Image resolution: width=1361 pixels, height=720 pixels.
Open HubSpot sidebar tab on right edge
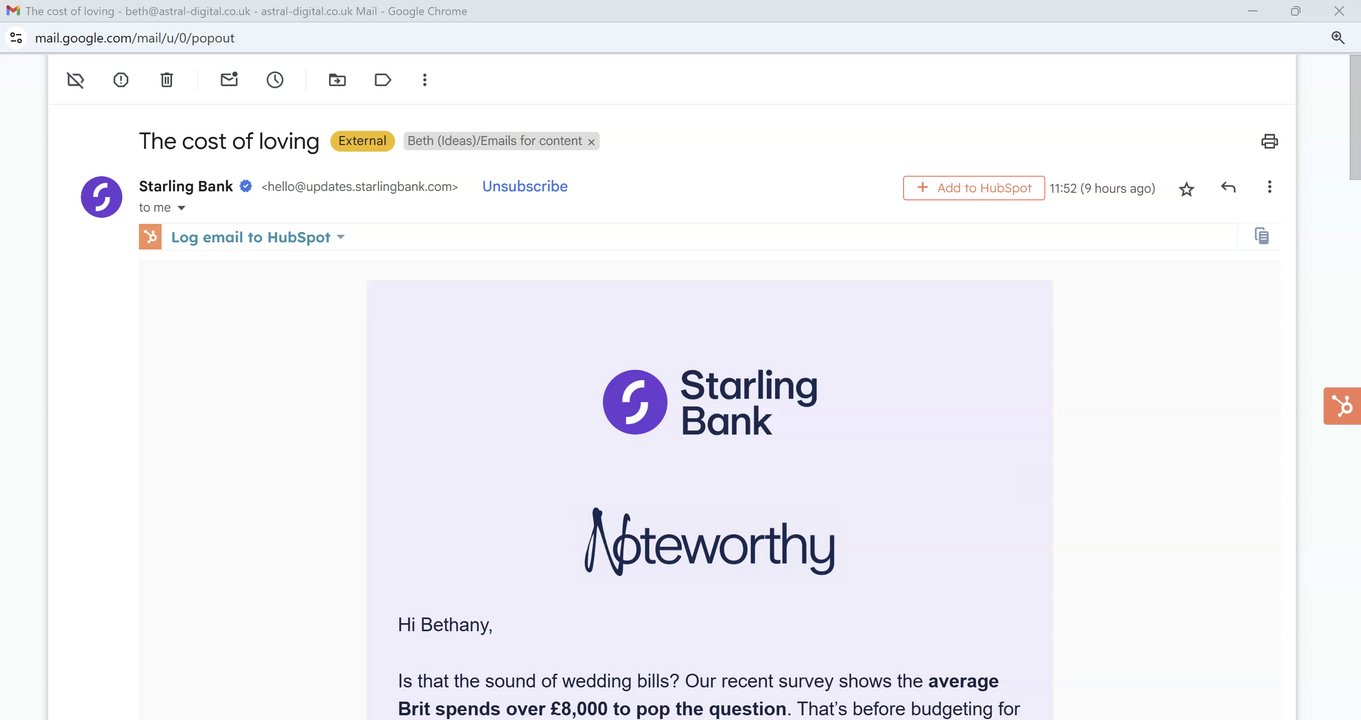[1342, 406]
